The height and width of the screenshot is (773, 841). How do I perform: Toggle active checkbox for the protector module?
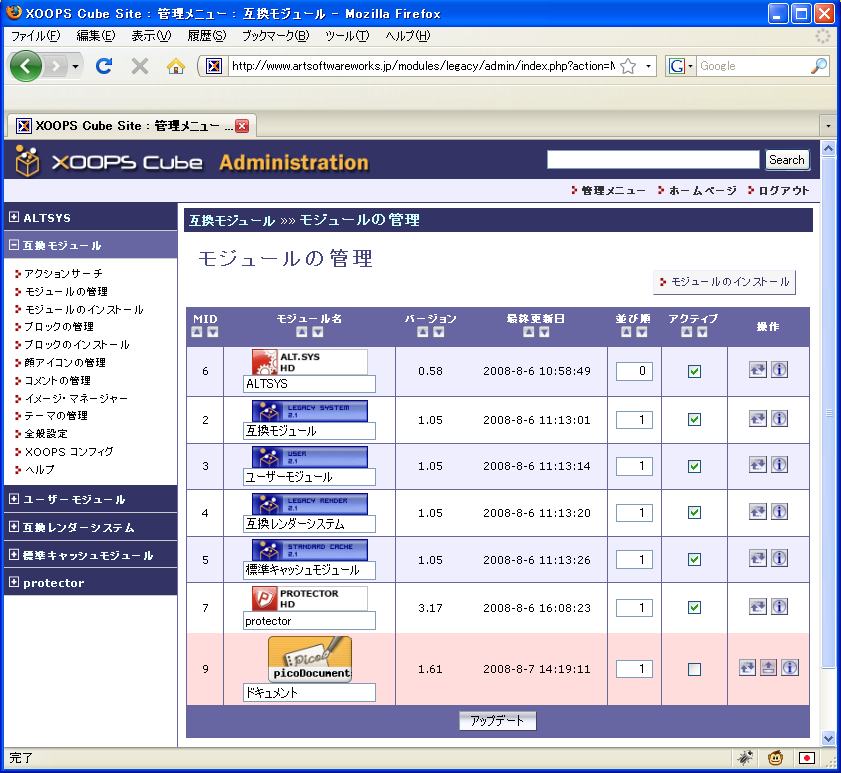coord(694,607)
